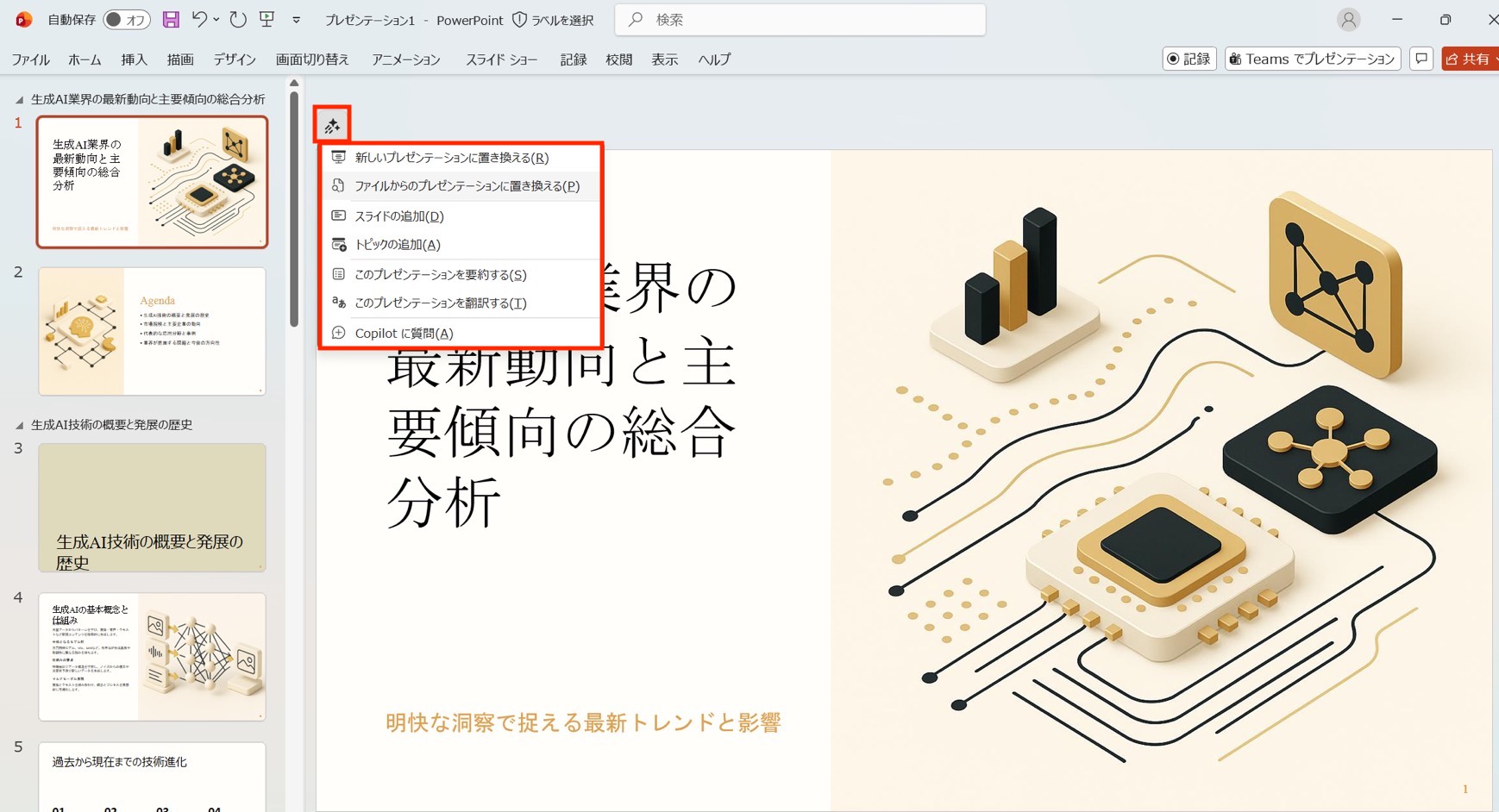This screenshot has width=1499, height=812.
Task: Select the Agenda slide 2 thumbnail
Action: pyautogui.click(x=152, y=332)
